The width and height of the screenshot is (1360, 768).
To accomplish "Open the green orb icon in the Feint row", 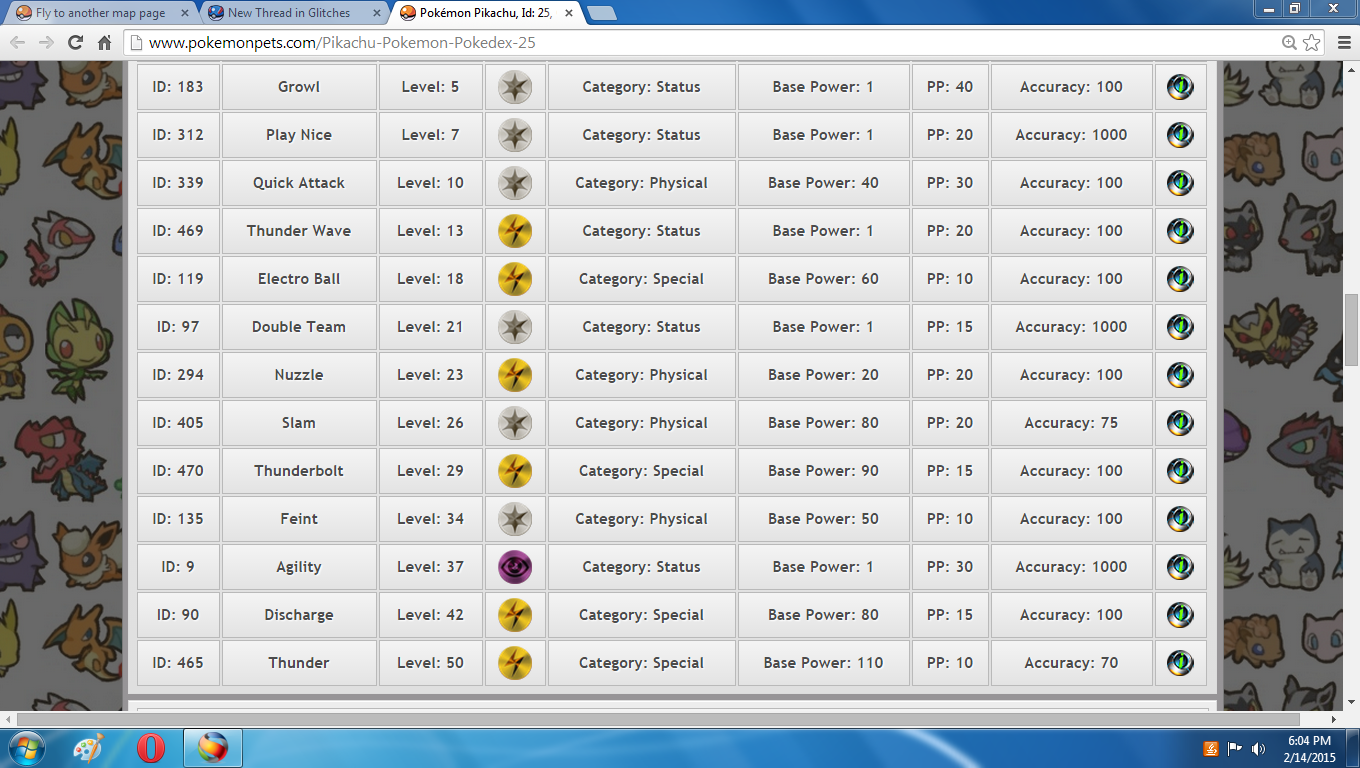I will coord(1180,519).
